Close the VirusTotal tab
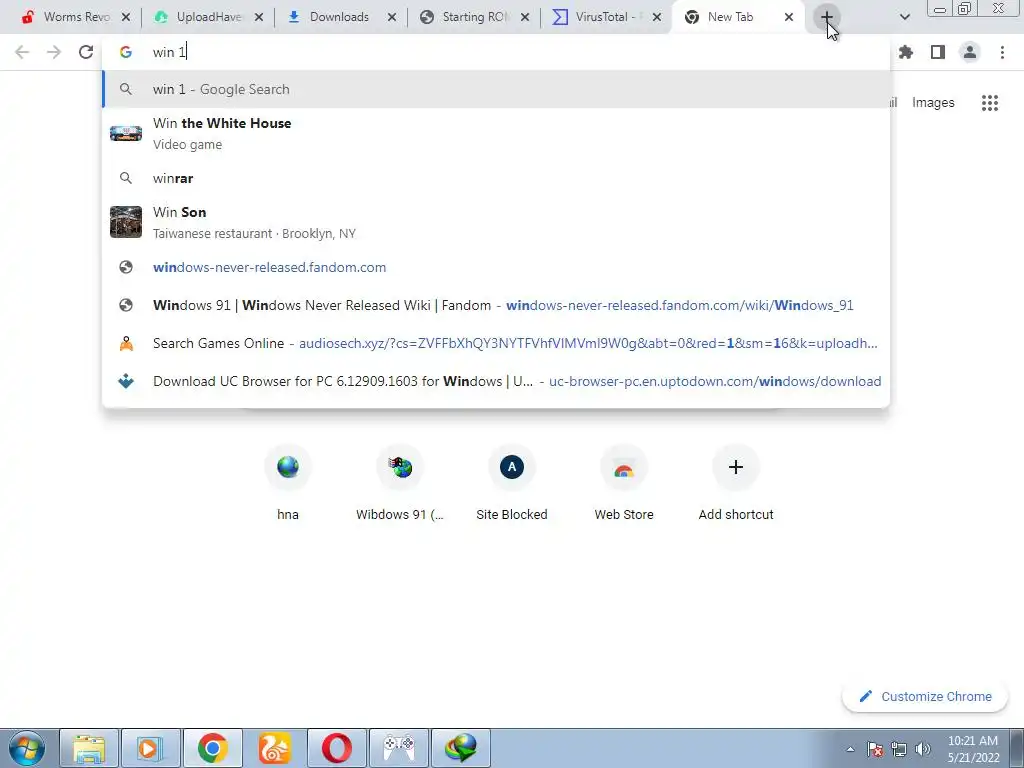Image resolution: width=1024 pixels, height=768 pixels. click(x=658, y=17)
